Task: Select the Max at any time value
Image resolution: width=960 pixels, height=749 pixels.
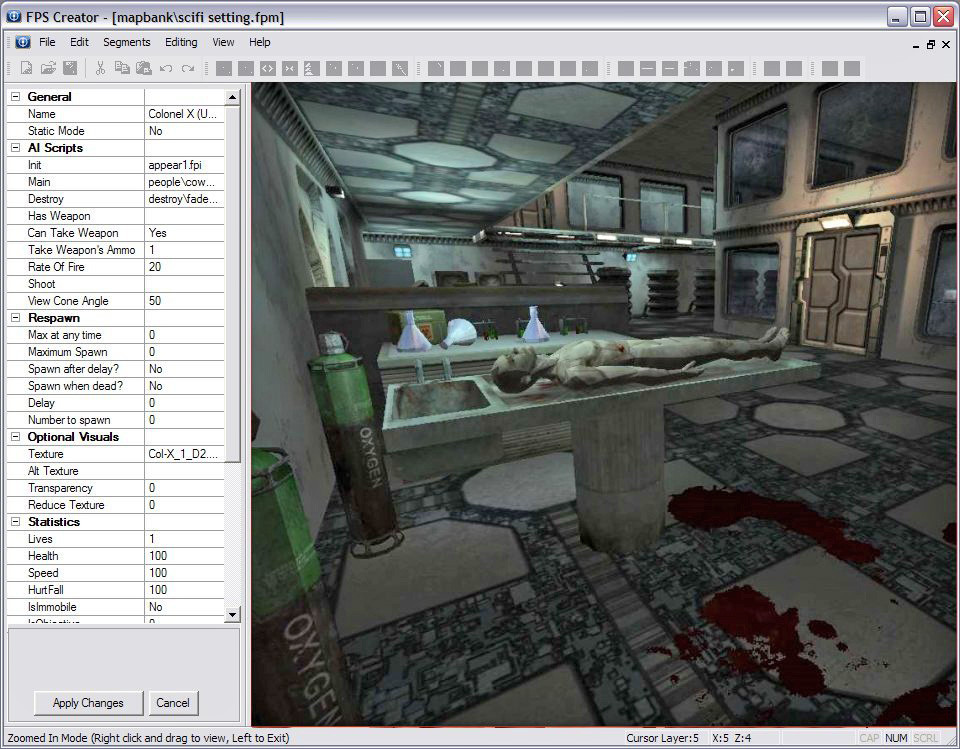Action: coord(184,335)
